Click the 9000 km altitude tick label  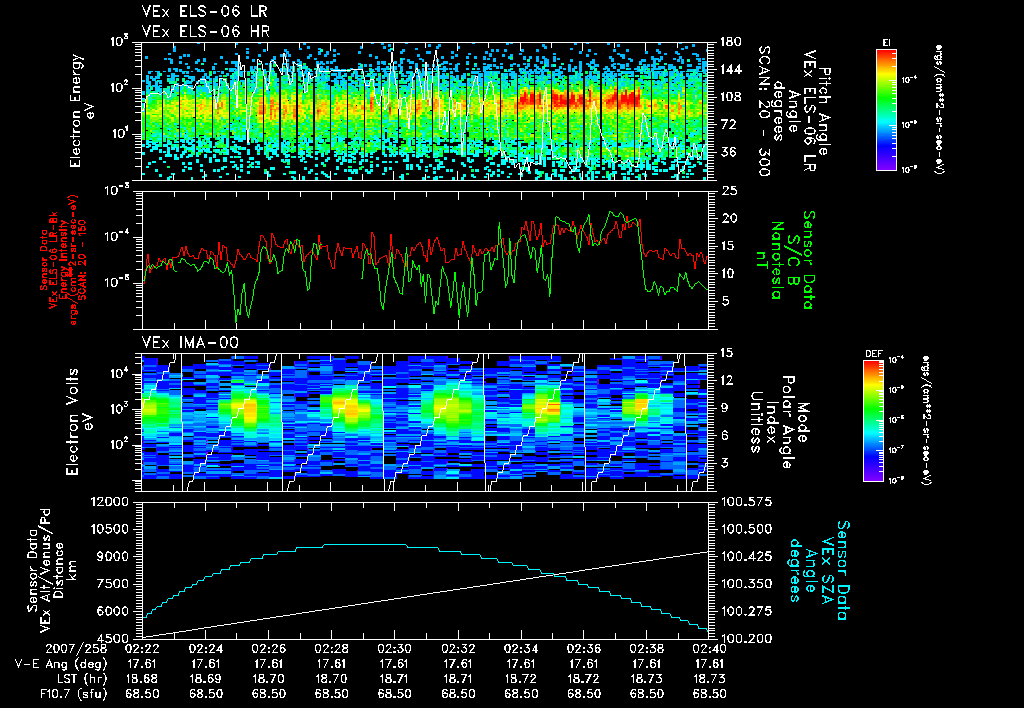click(x=114, y=556)
